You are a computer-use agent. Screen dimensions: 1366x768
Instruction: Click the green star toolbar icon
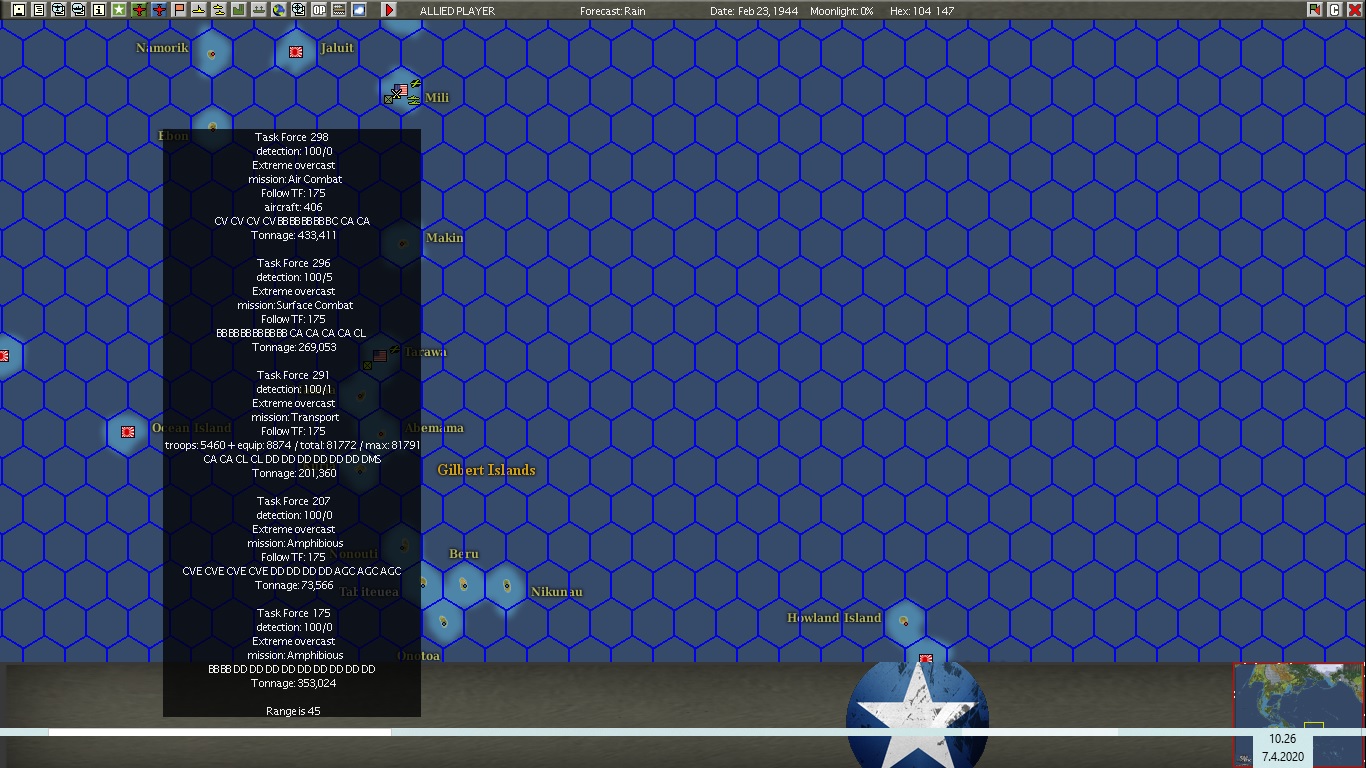point(119,10)
